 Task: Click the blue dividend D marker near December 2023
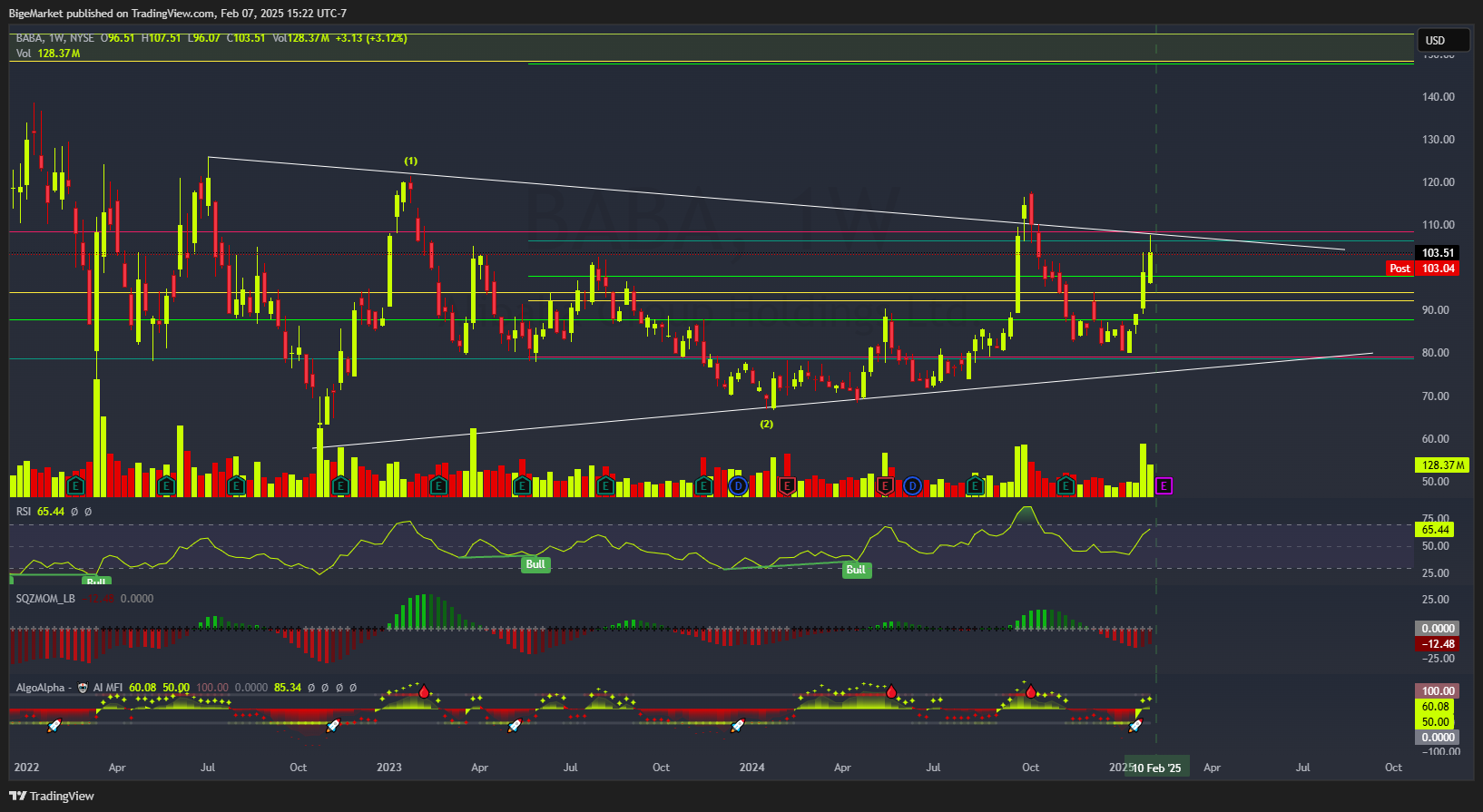[x=738, y=486]
